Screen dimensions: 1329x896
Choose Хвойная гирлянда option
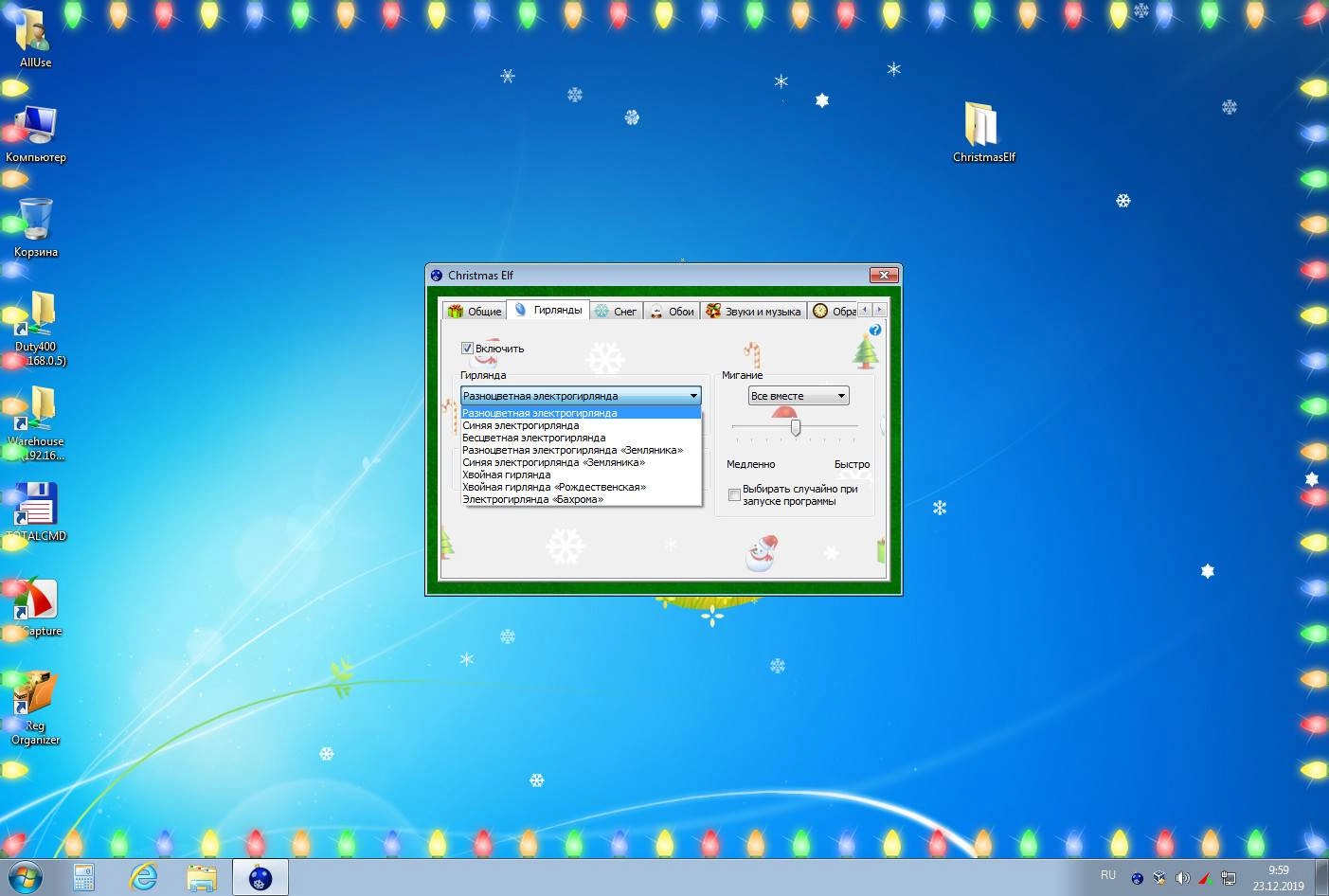[581, 475]
